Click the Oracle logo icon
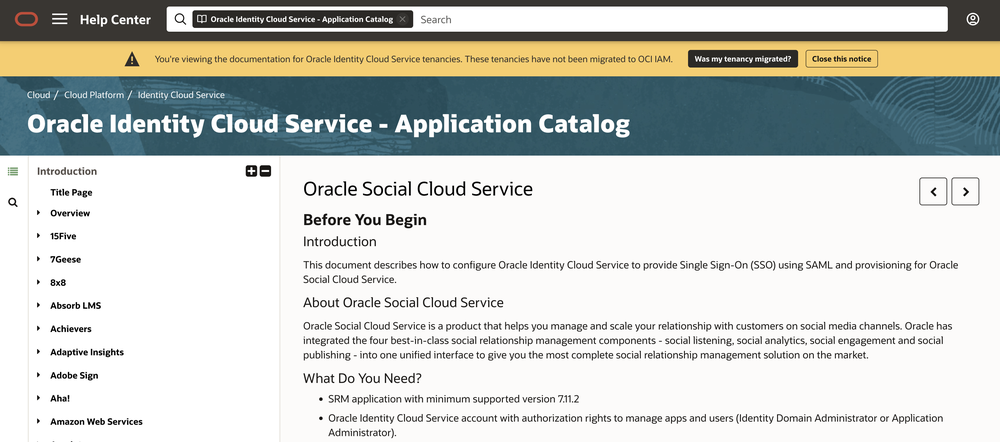The image size is (1000, 442). coord(26,19)
